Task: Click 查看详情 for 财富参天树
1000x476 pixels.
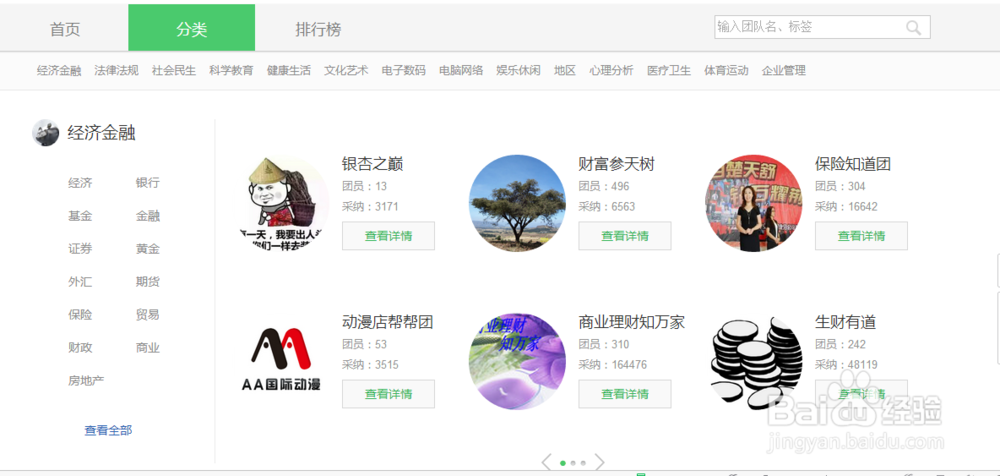Action: pos(625,236)
